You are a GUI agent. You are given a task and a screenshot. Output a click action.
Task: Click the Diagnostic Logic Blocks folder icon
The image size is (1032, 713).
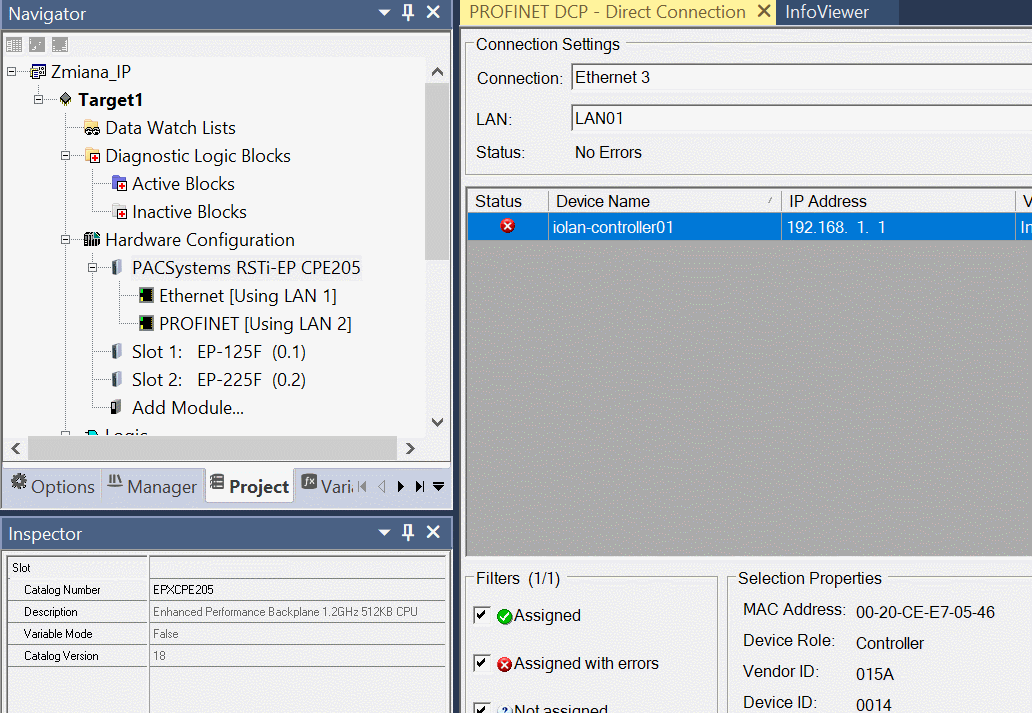click(x=93, y=156)
